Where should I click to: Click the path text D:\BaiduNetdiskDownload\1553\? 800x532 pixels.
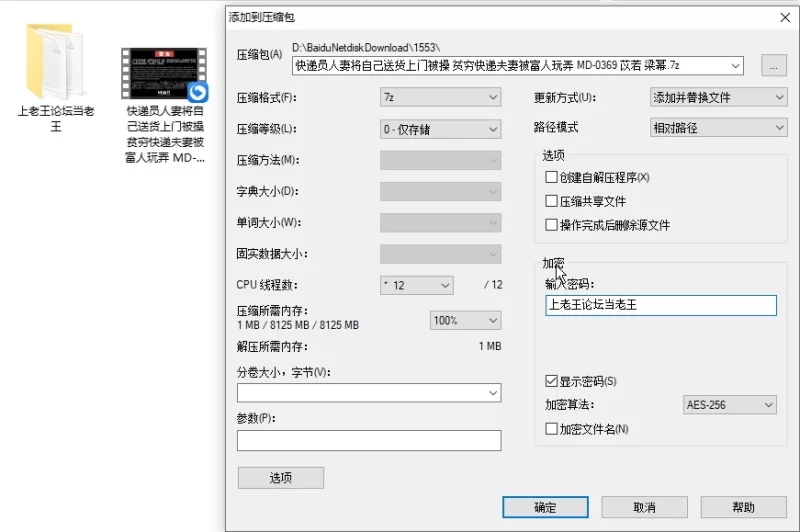tap(366, 47)
